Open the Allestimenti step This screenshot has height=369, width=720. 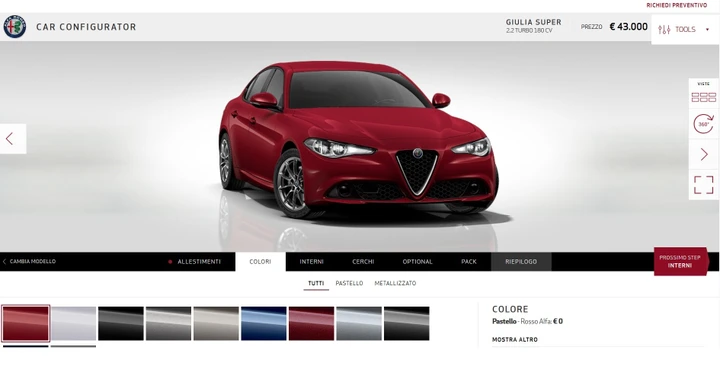[199, 262]
